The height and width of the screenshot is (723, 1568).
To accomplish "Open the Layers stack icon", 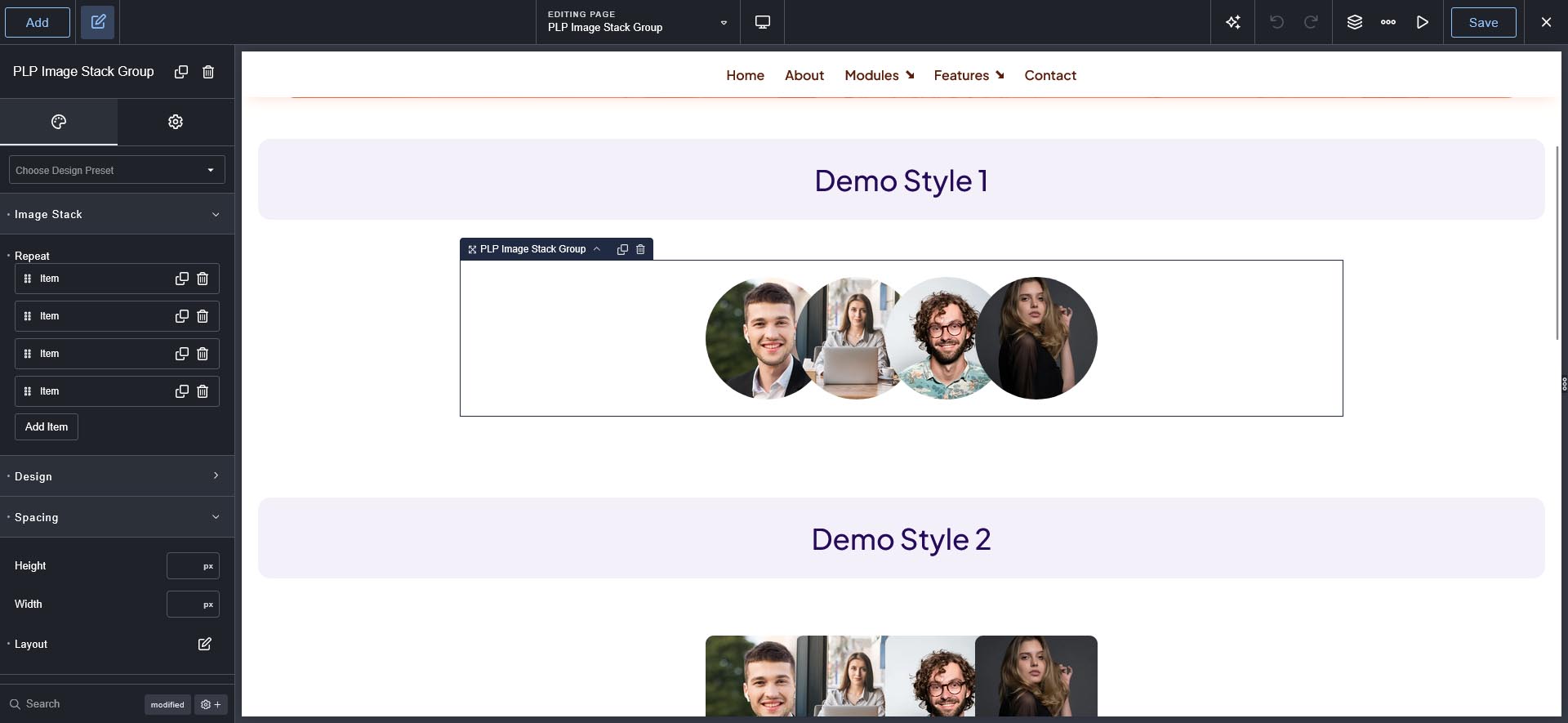I will pyautogui.click(x=1355, y=22).
